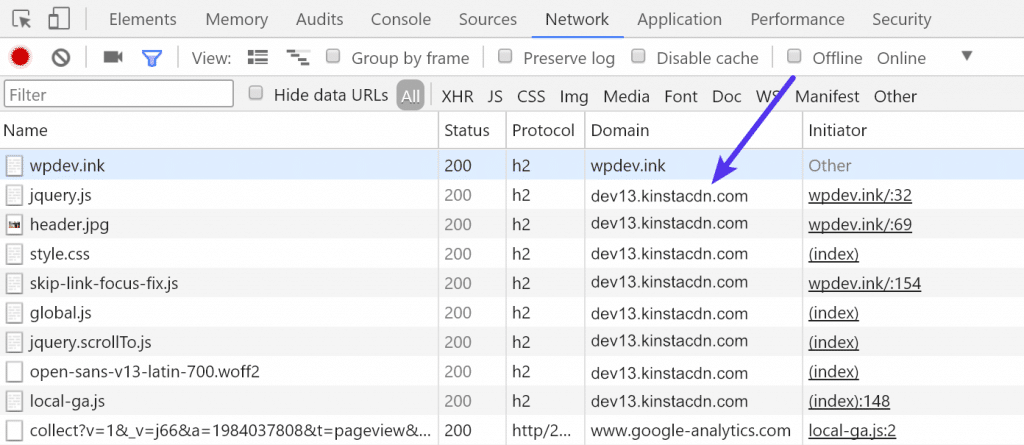
Task: Open the Memory tab
Action: tap(236, 20)
